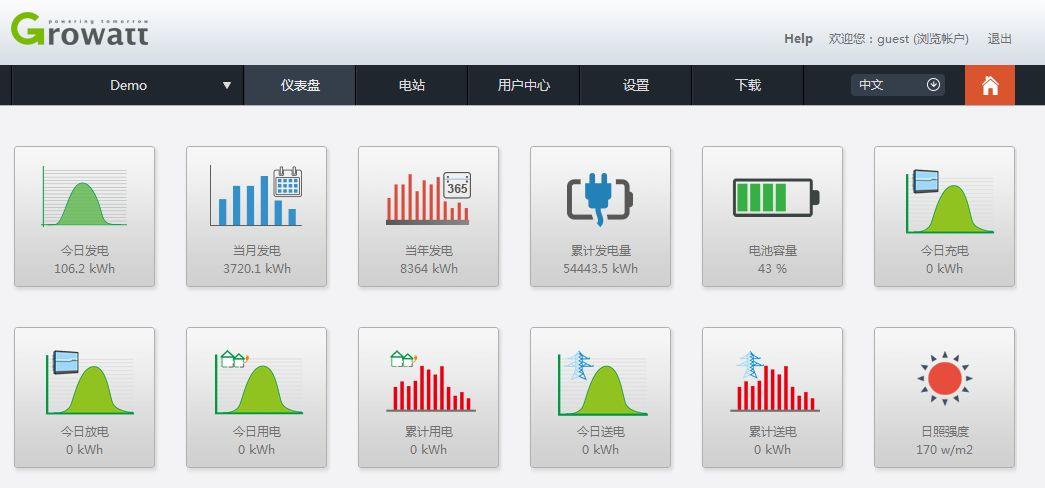Click the 累计发电量 label
The width and height of the screenshot is (1045, 488).
600,251
